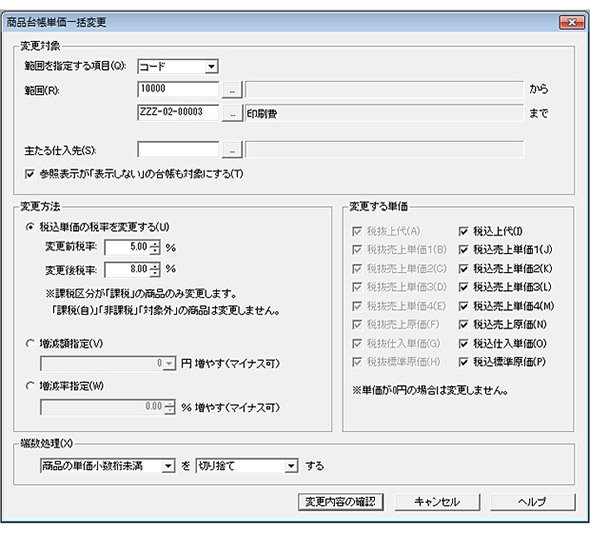This screenshot has height=533, width=590.
Task: Click the 主たる仕入先 input field
Action: point(178,149)
